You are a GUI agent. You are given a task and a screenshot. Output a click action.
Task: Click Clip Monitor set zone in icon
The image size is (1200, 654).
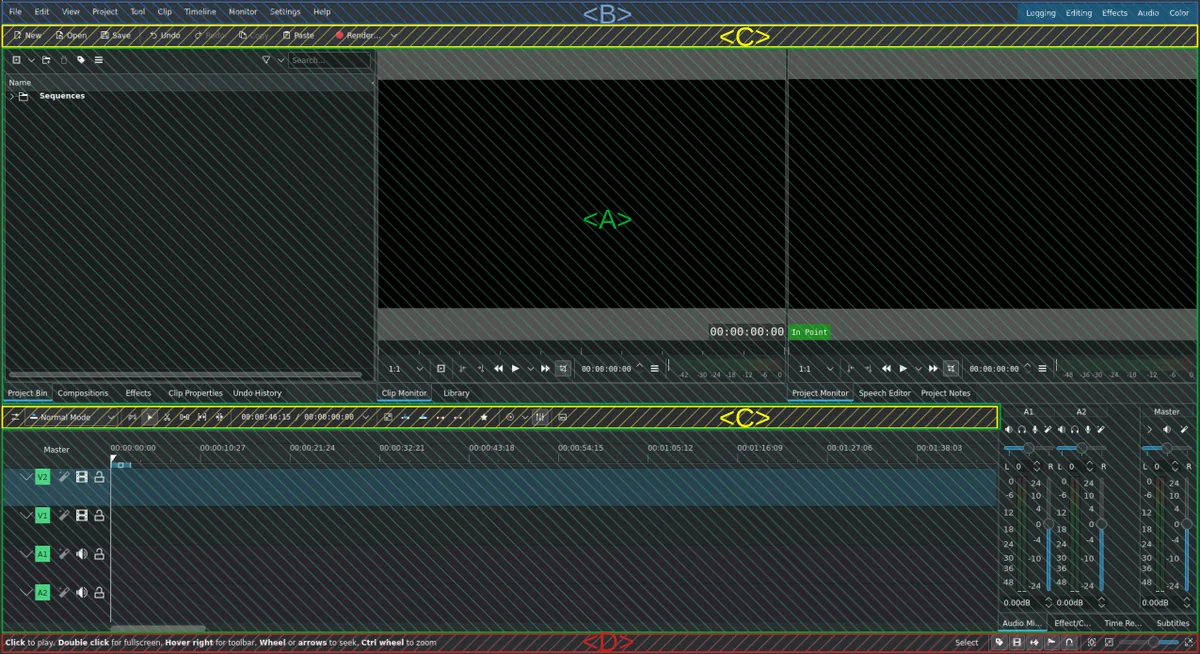pyautogui.click(x=462, y=368)
